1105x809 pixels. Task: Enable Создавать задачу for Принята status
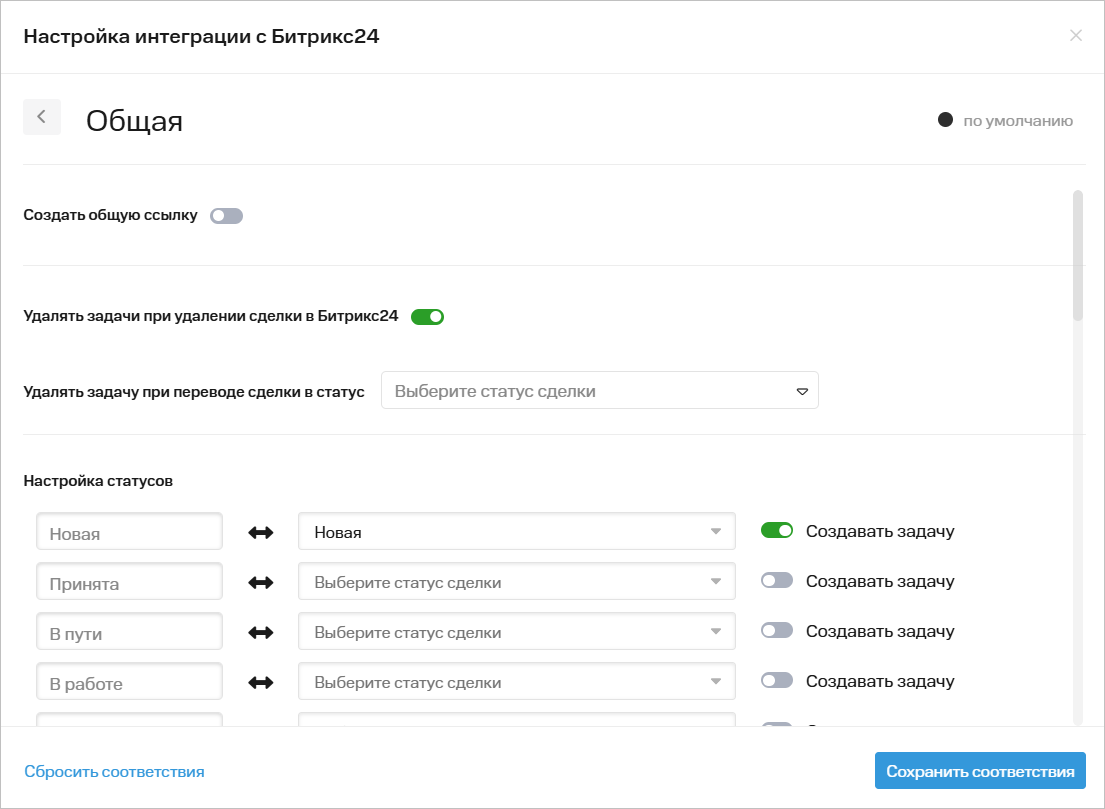777,581
